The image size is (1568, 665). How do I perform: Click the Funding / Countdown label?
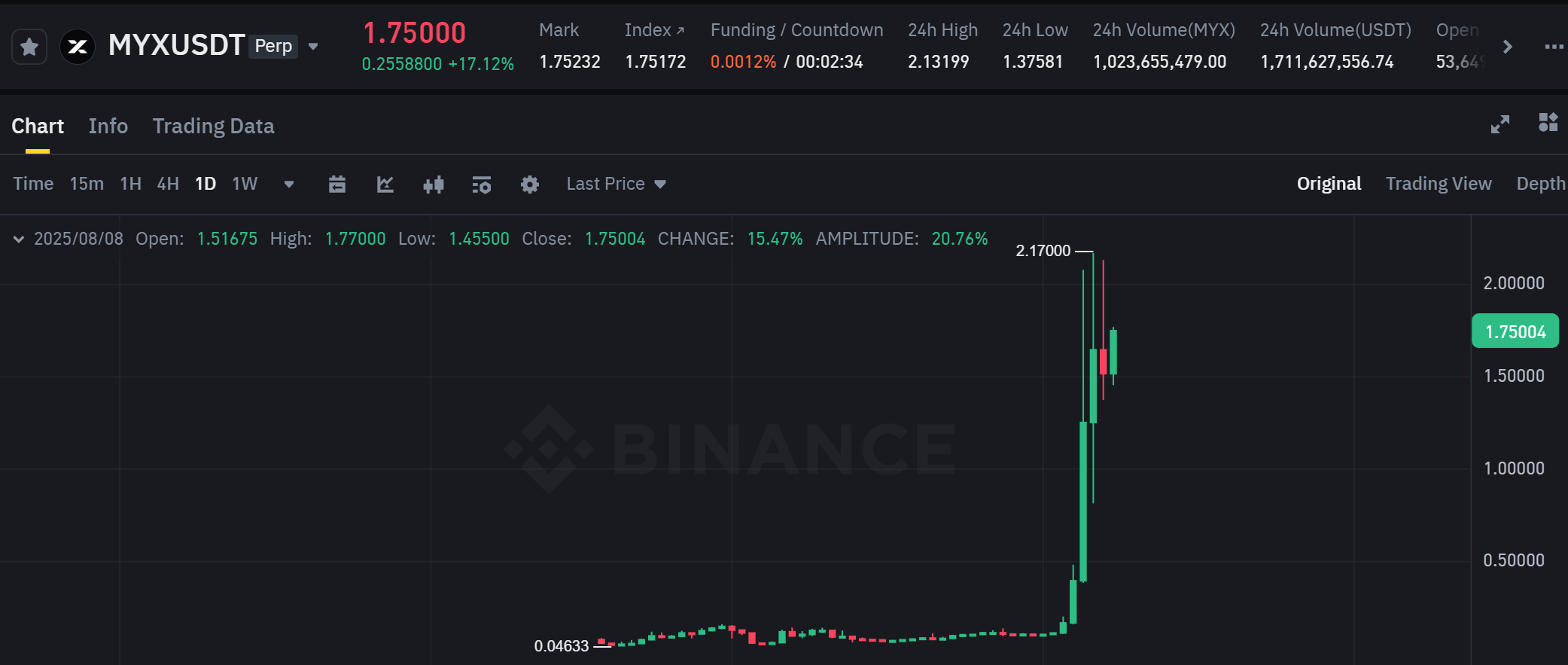(x=796, y=30)
